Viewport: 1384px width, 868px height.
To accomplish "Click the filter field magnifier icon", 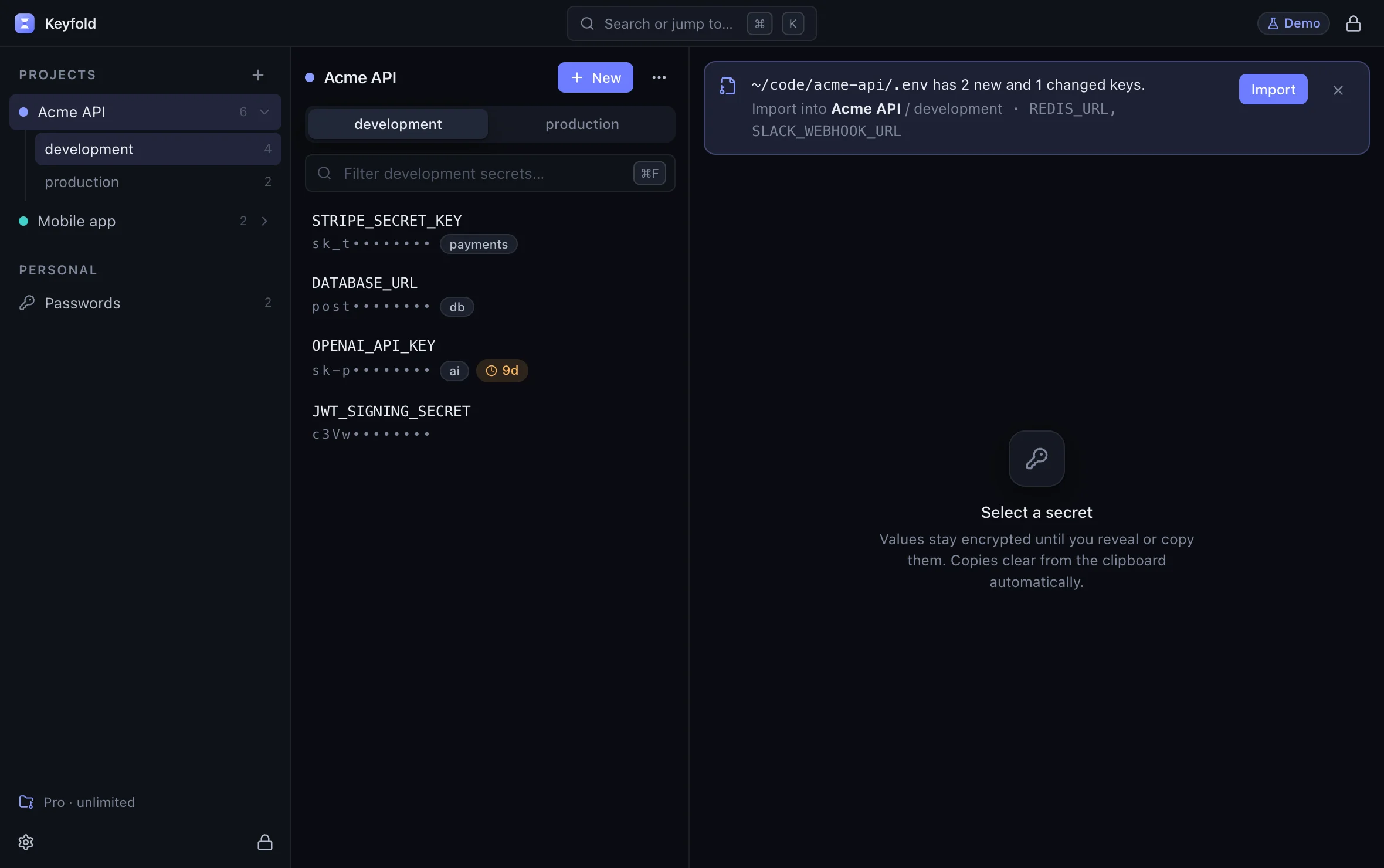I will 324,173.
